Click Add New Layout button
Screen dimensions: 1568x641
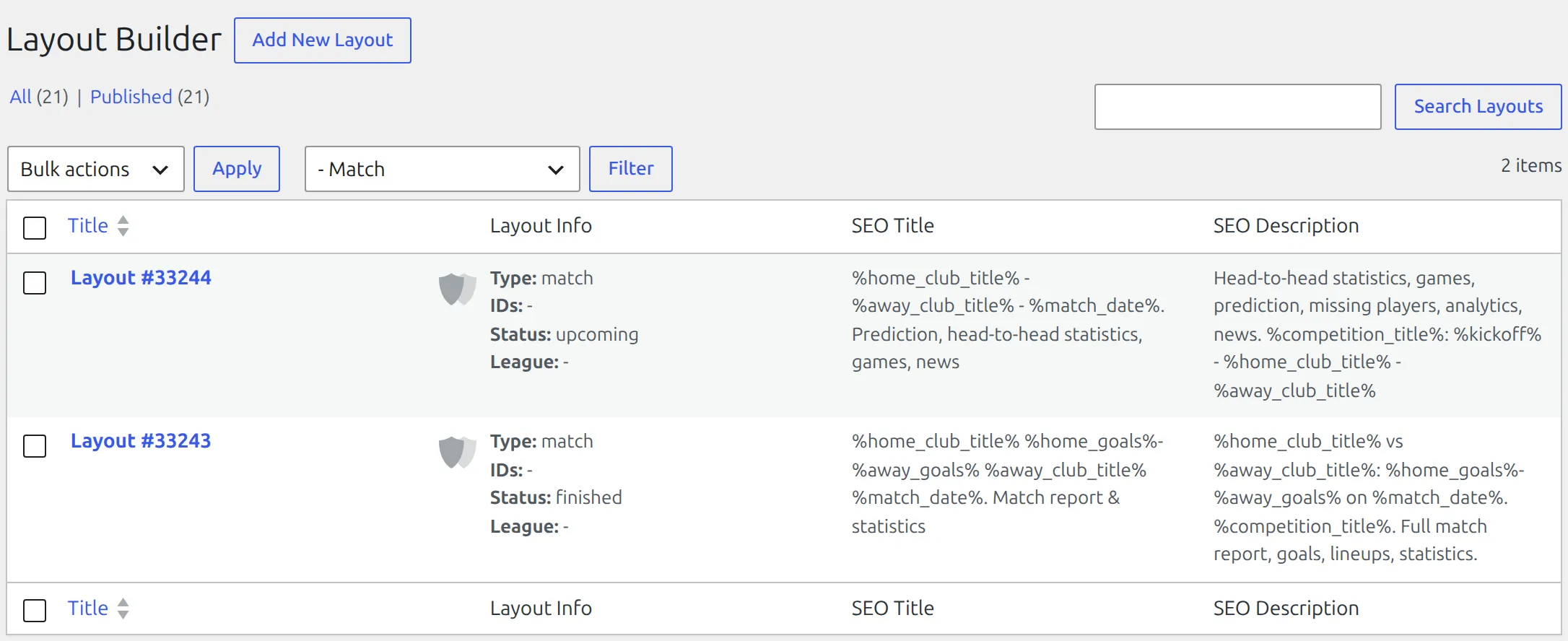[x=323, y=40]
